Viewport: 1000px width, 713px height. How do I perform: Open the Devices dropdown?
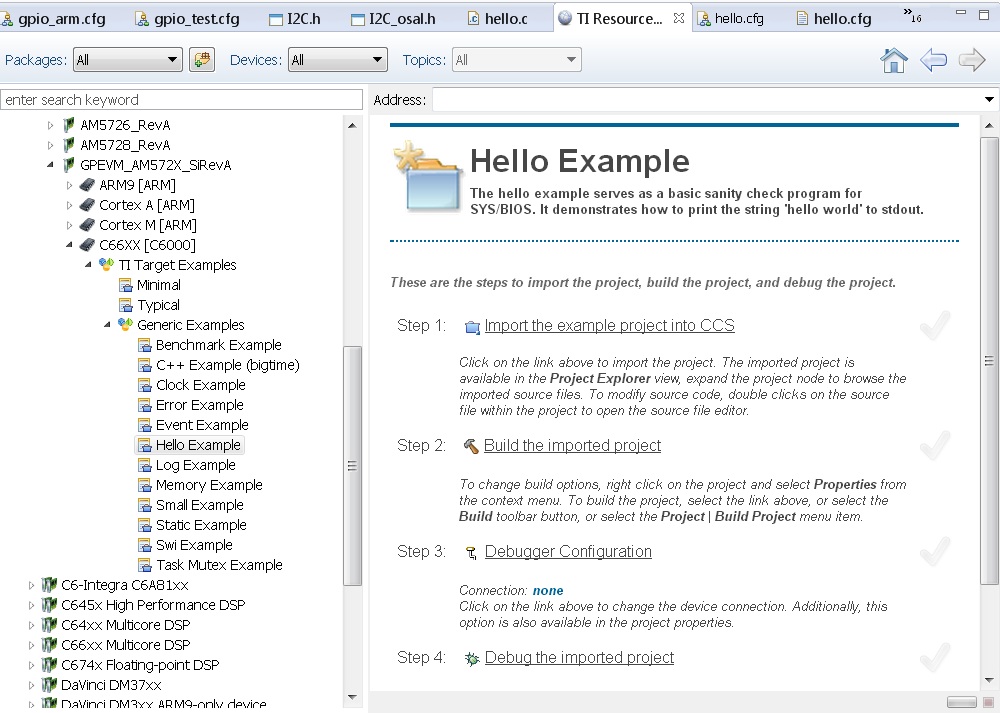(x=337, y=59)
